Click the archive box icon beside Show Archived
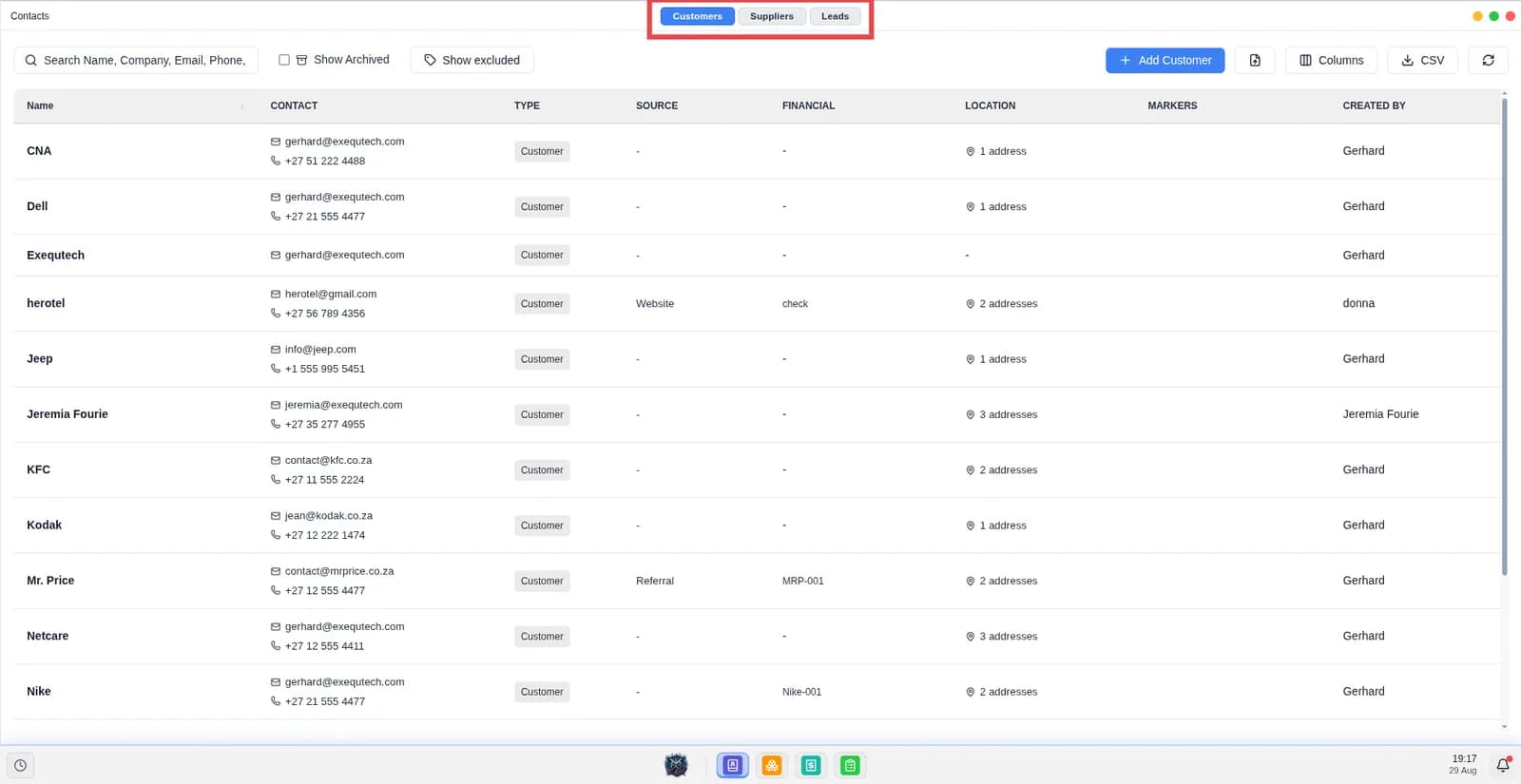 click(301, 60)
